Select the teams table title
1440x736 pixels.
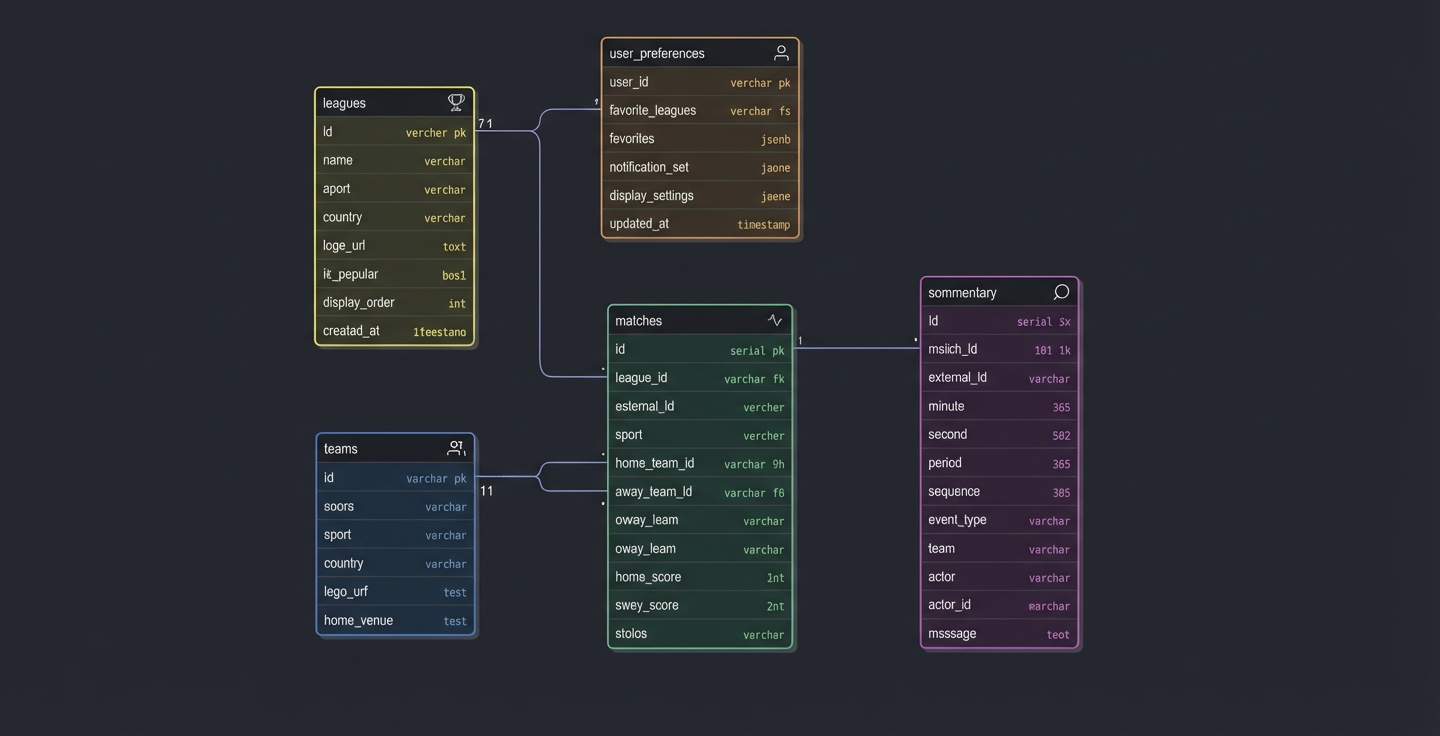pyautogui.click(x=341, y=449)
